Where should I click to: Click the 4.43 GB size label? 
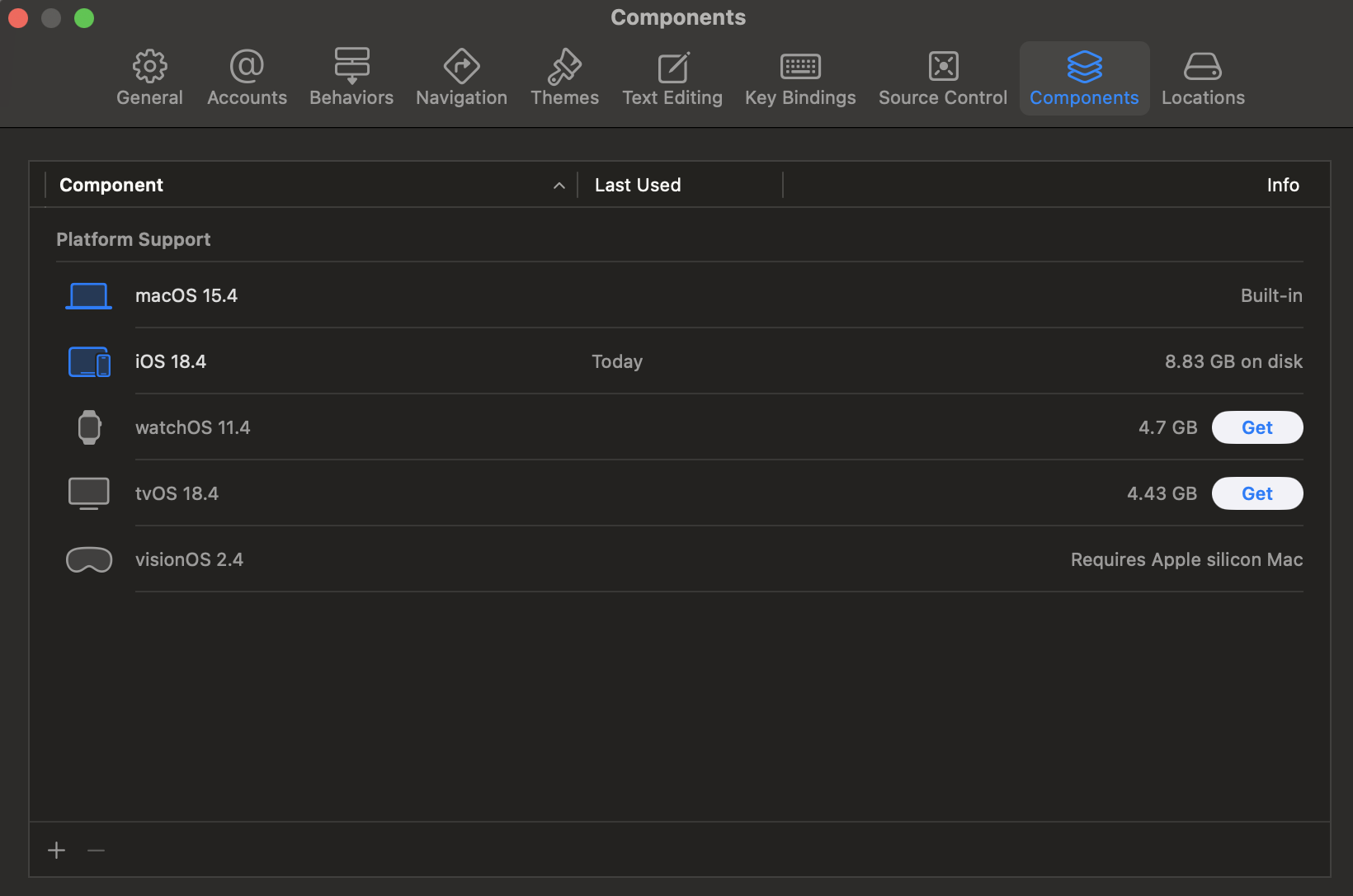click(x=1162, y=493)
